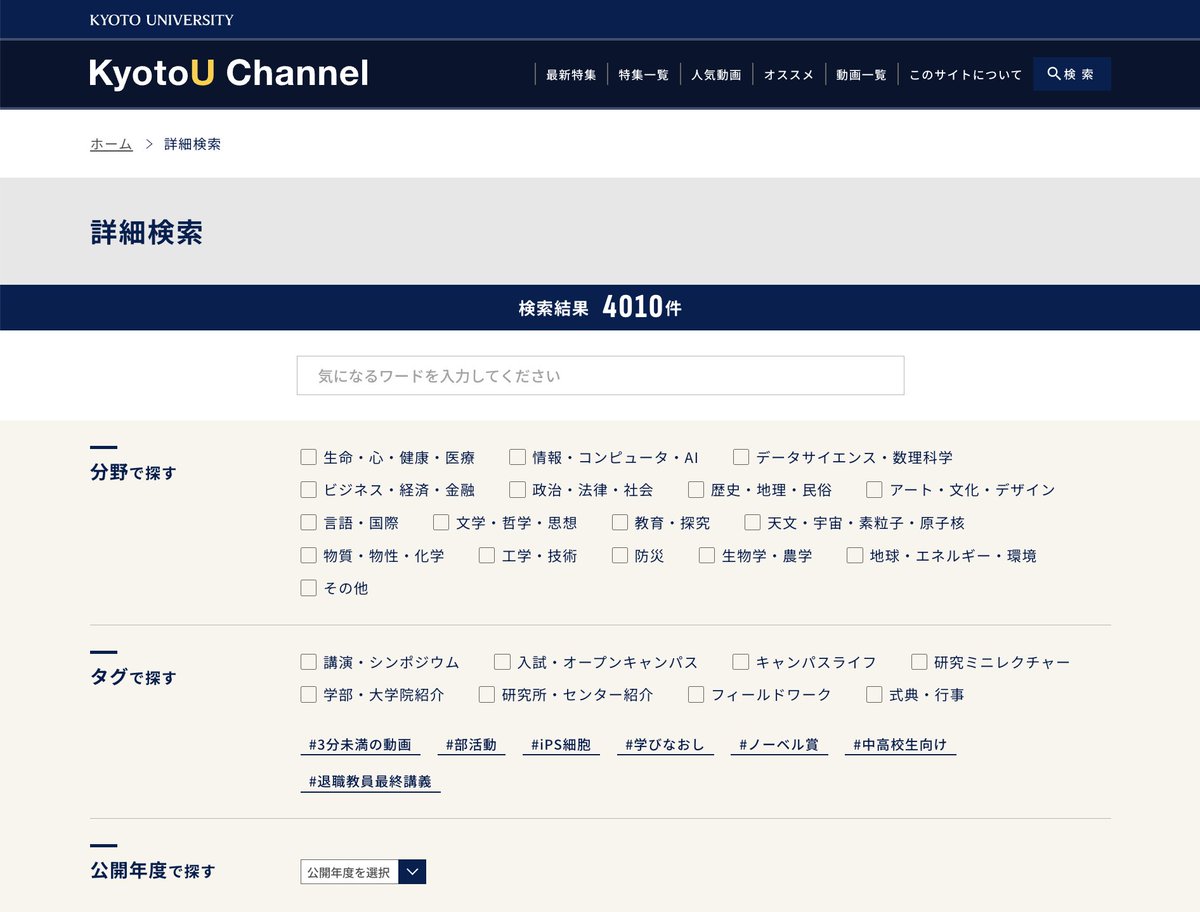1200x912 pixels.
Task: Select the #部活動 hashtag
Action: [471, 745]
